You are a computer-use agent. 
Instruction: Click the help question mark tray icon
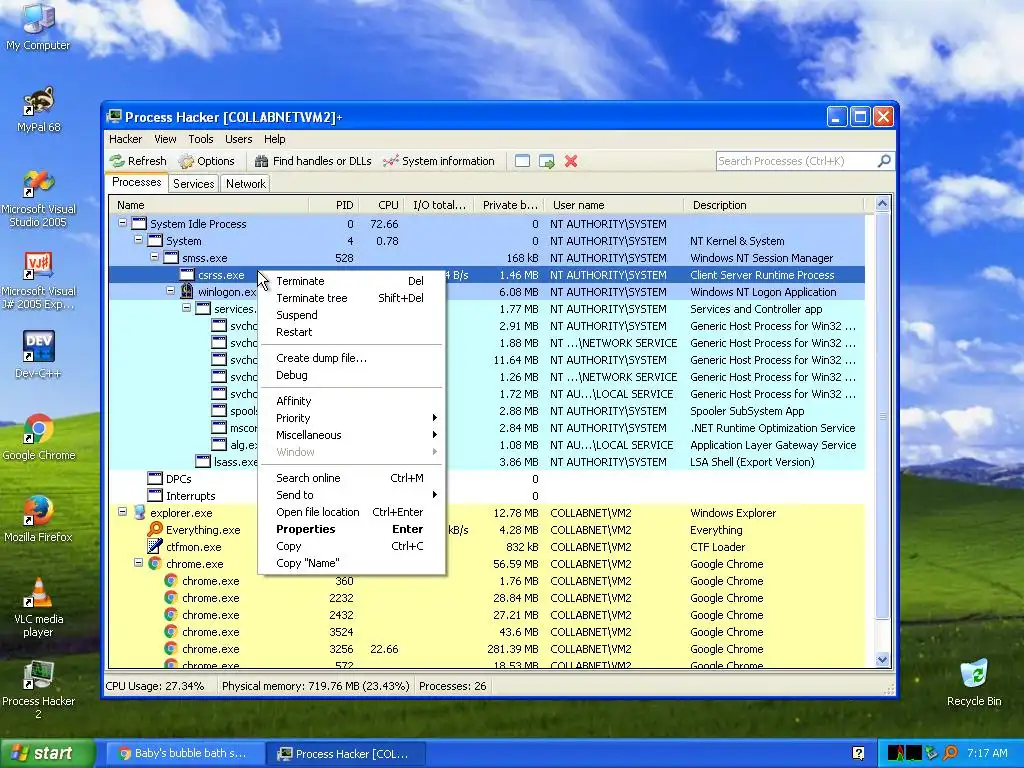859,753
